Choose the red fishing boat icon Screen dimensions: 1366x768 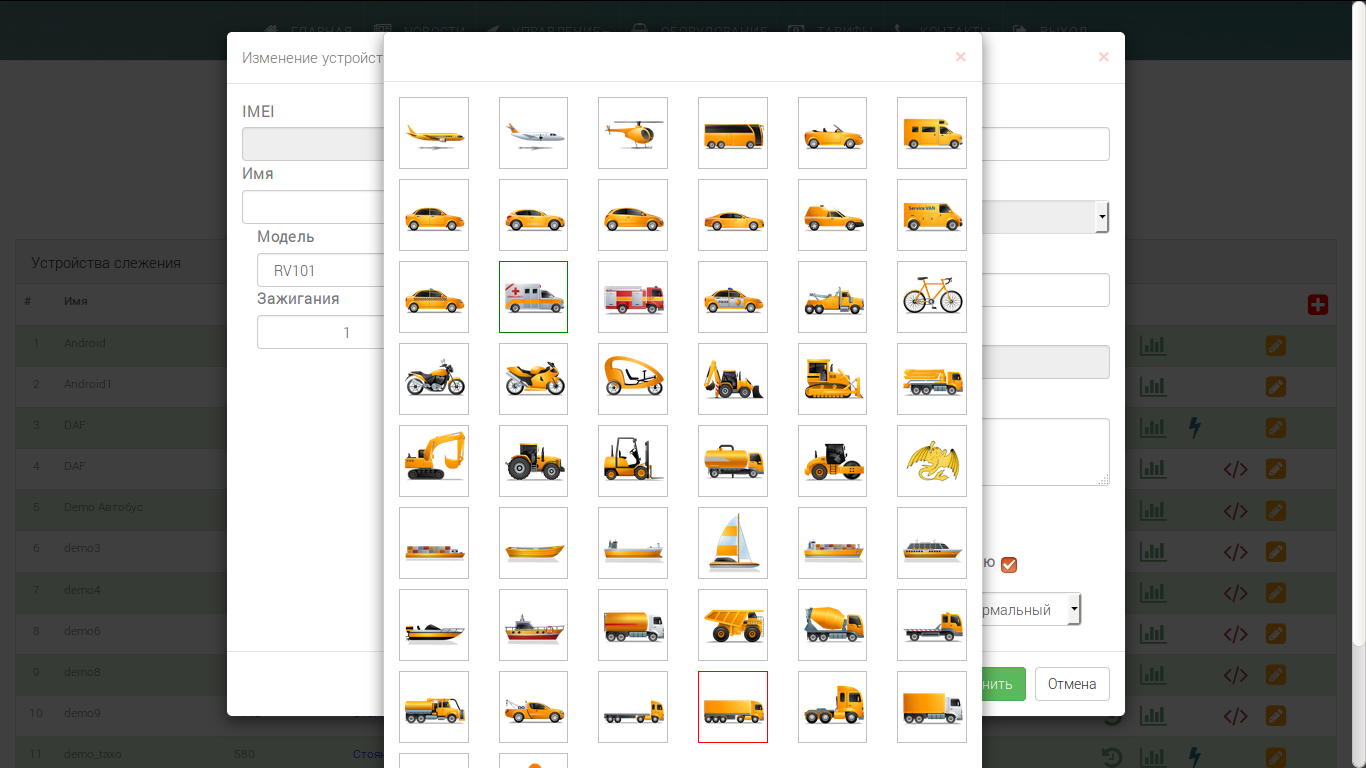coord(533,625)
